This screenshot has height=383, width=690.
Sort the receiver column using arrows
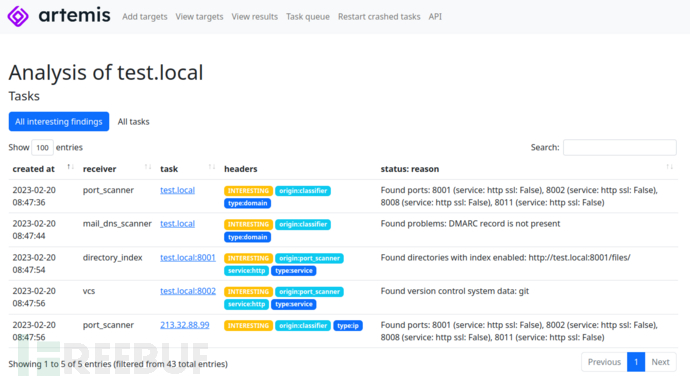pyautogui.click(x=148, y=167)
